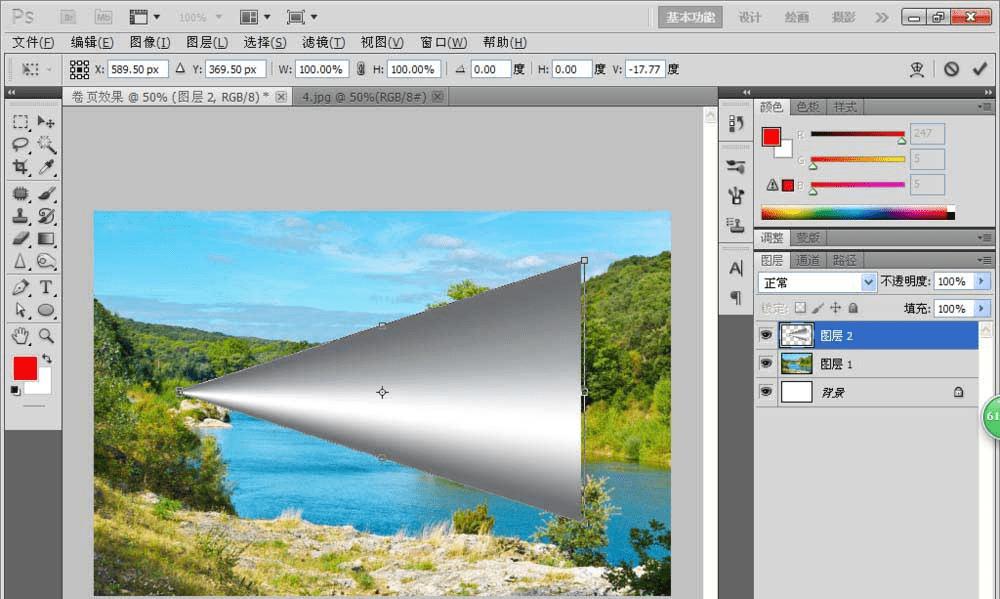Open the opacity 不透明度 slider arrow

pos(982,281)
